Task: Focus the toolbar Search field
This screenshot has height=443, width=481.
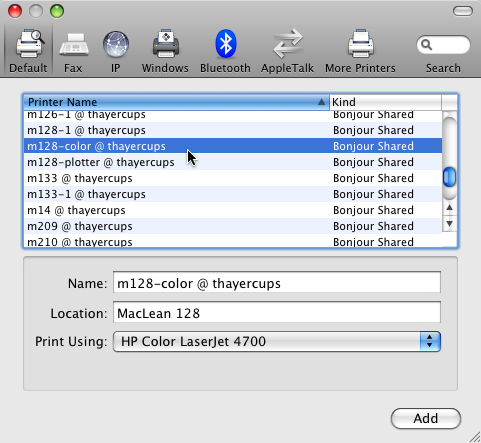Action: click(x=443, y=45)
